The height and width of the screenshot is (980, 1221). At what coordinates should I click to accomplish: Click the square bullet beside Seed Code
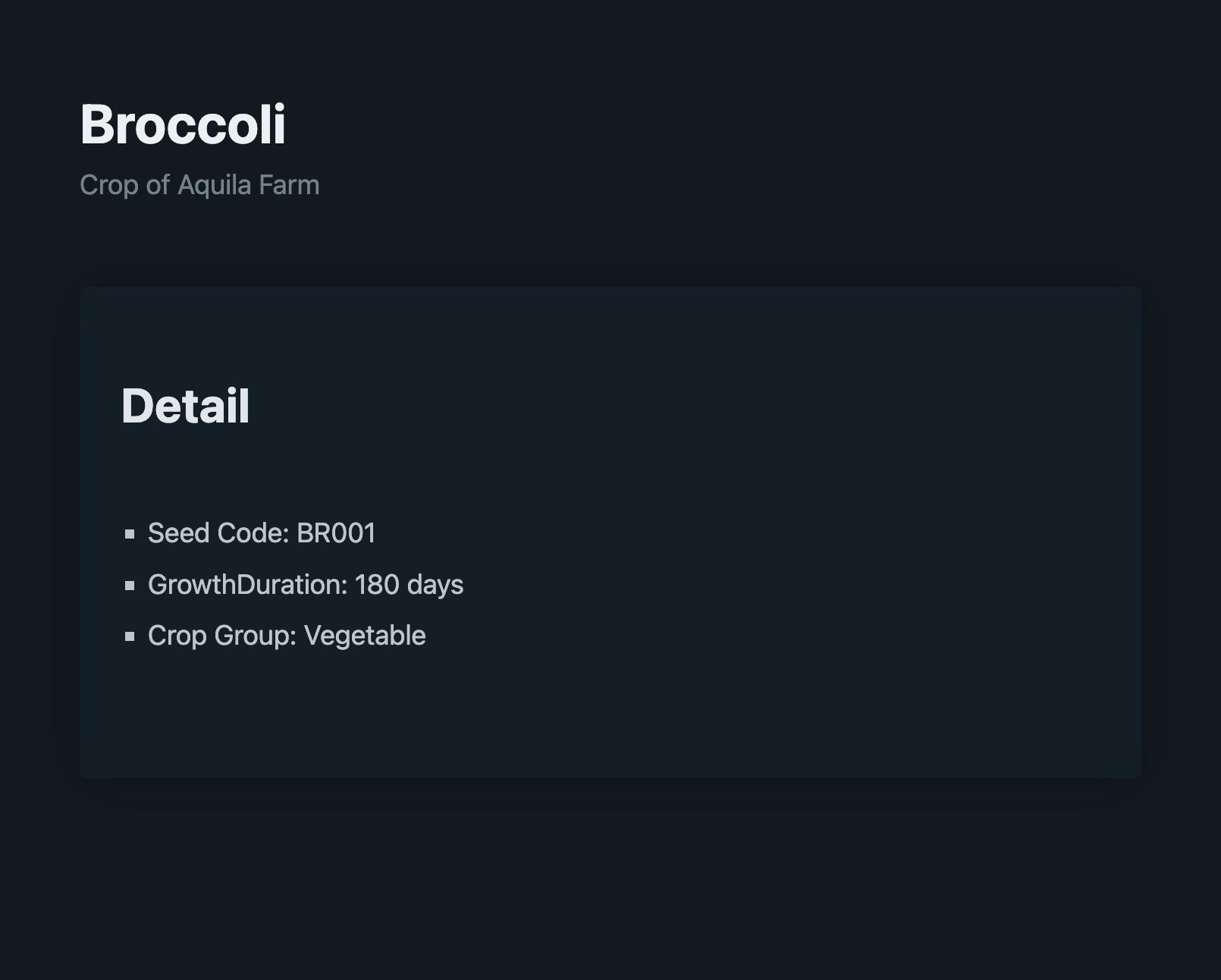(x=130, y=534)
